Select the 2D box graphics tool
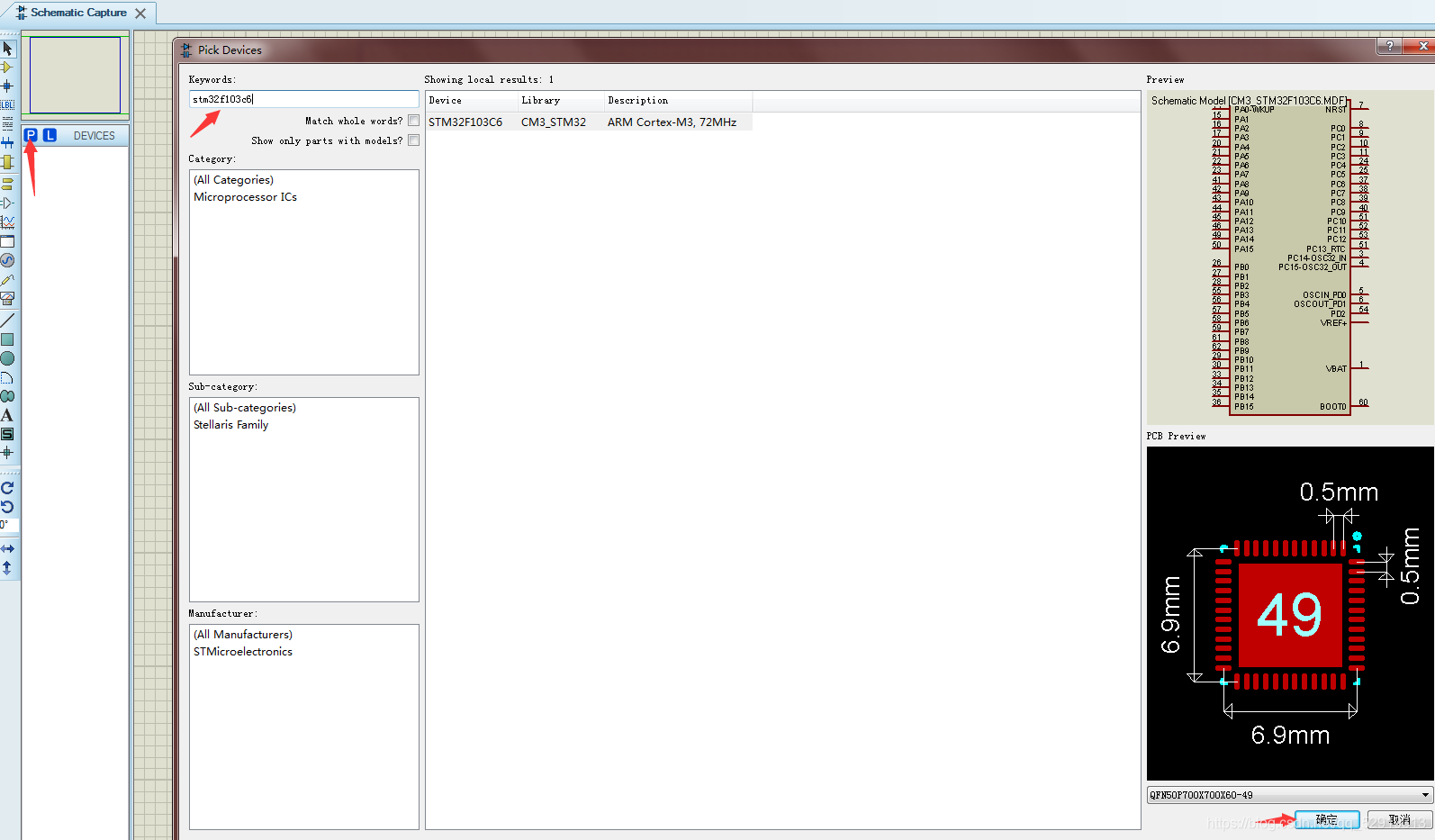Screen dimensions: 1435x840 pos(7,339)
